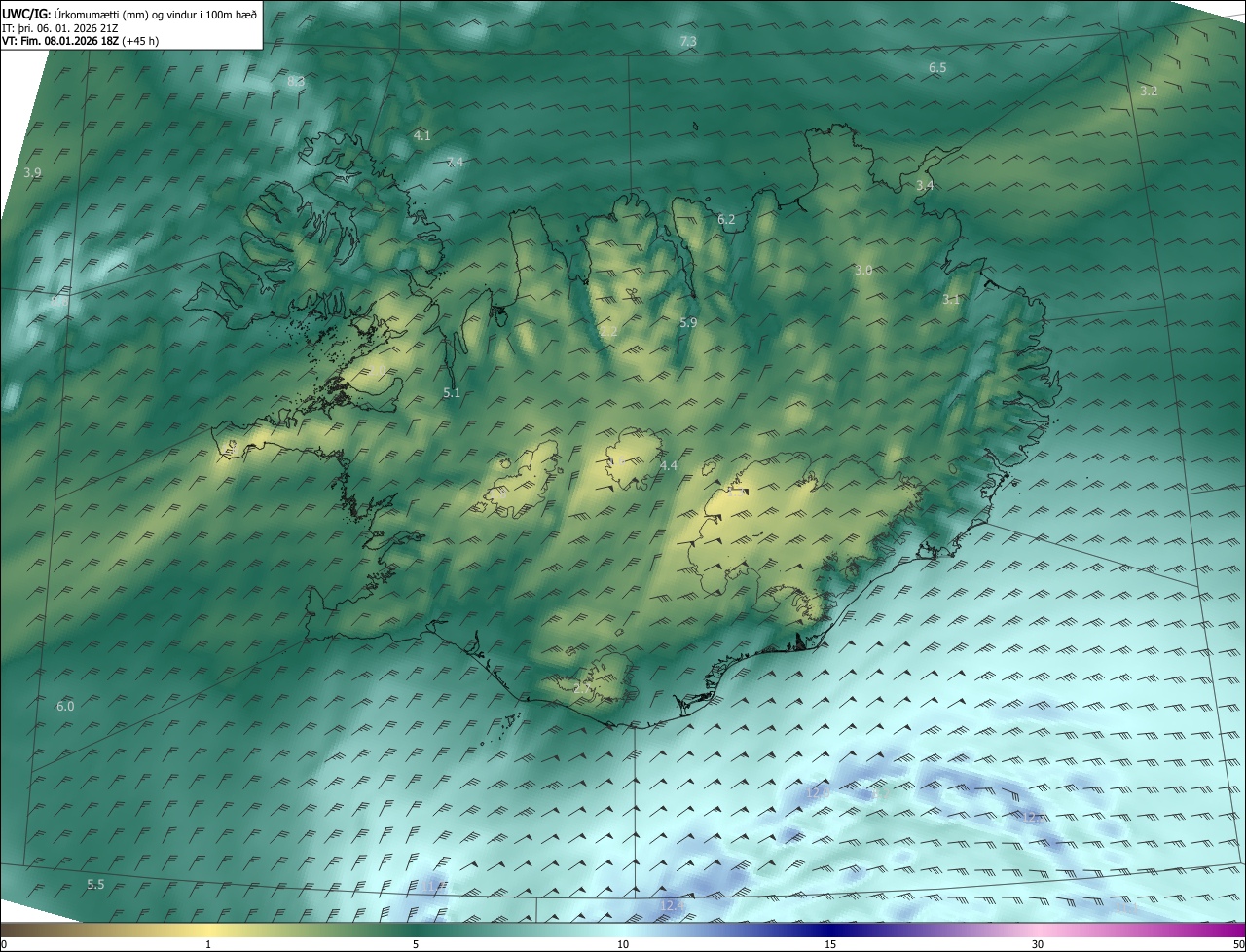Click the 6.5 value label on the map
The image size is (1246, 952).
pyautogui.click(x=937, y=67)
